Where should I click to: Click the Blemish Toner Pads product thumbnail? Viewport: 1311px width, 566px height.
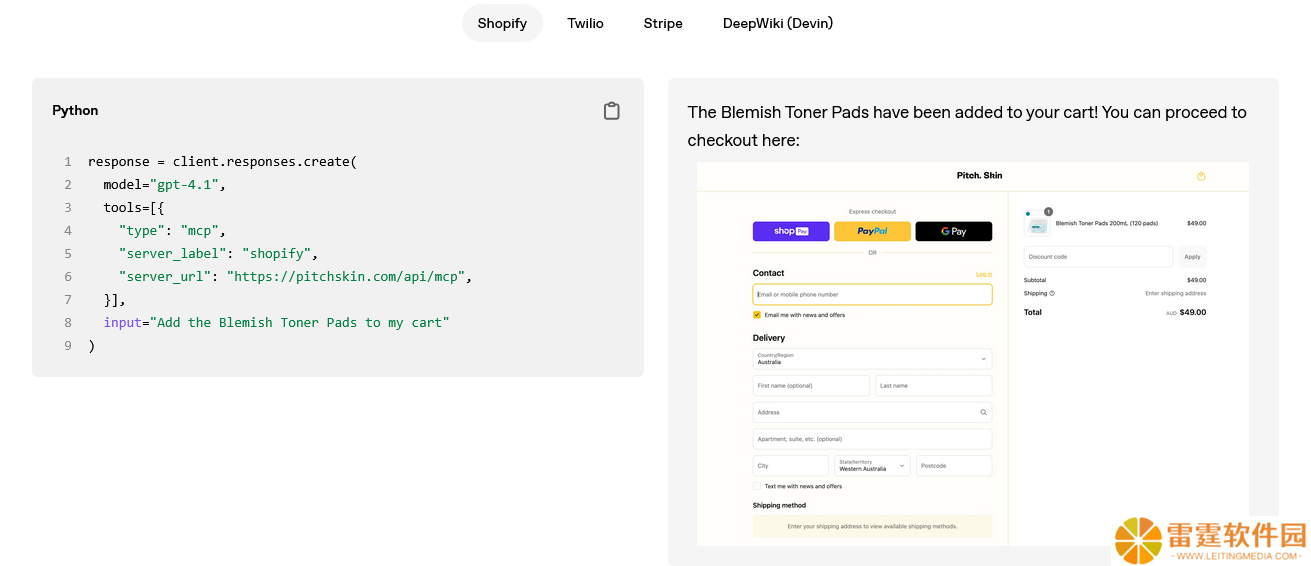pyautogui.click(x=1038, y=226)
